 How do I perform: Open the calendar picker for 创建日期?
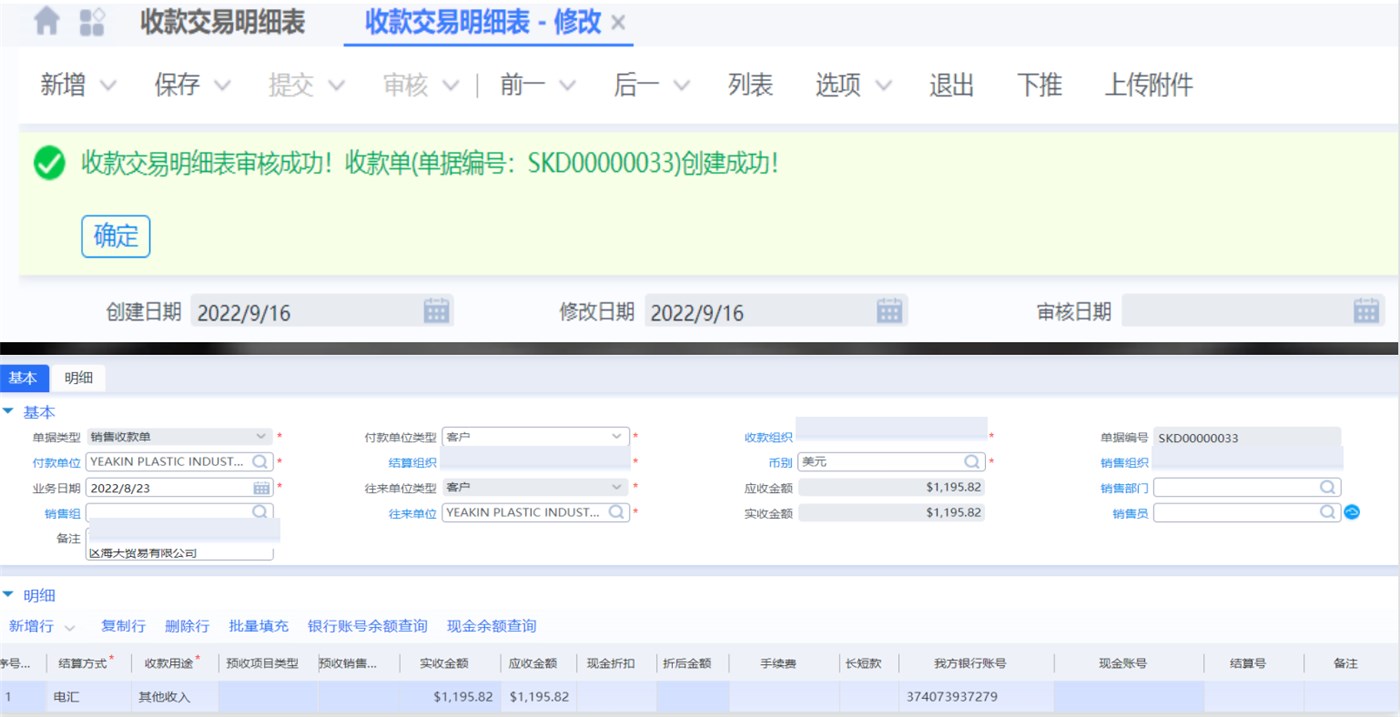436,311
